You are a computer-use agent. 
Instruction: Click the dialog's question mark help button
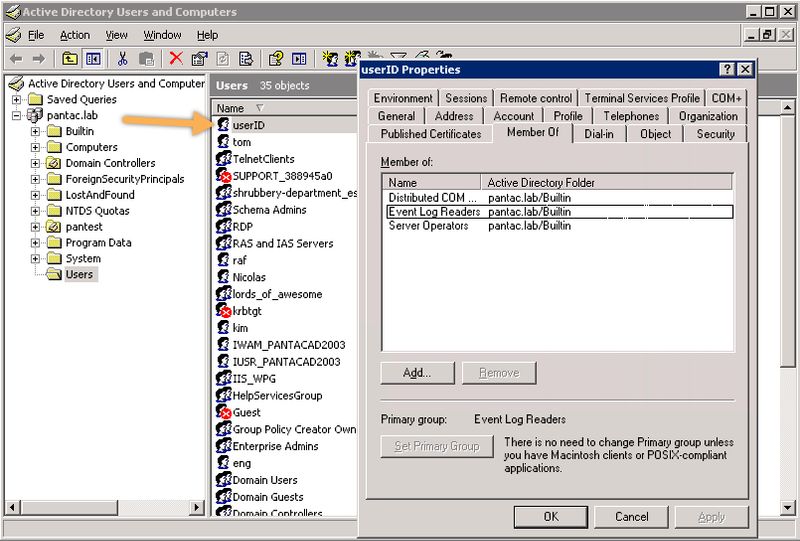726,70
